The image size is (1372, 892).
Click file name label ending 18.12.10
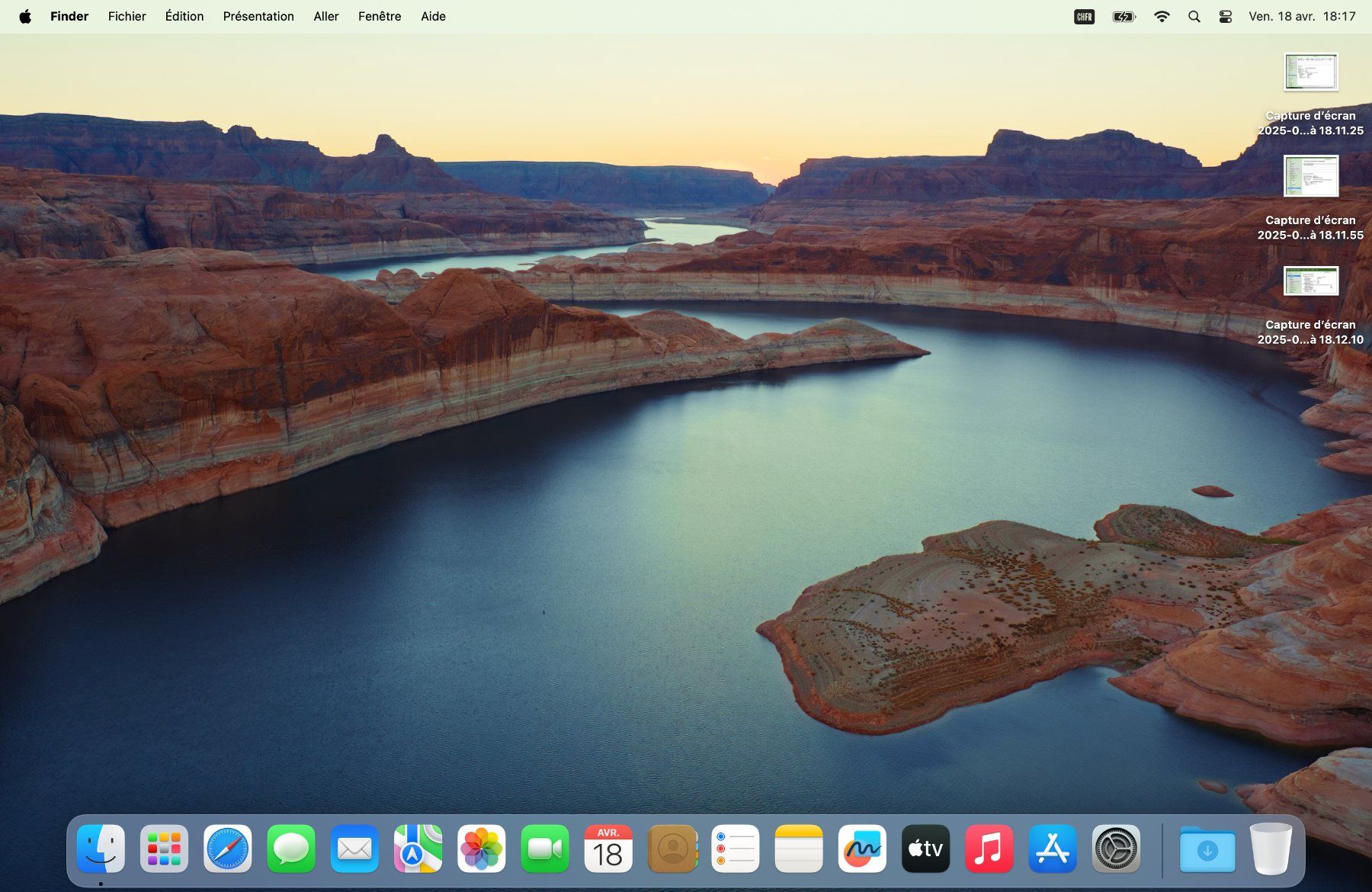pyautogui.click(x=1310, y=332)
